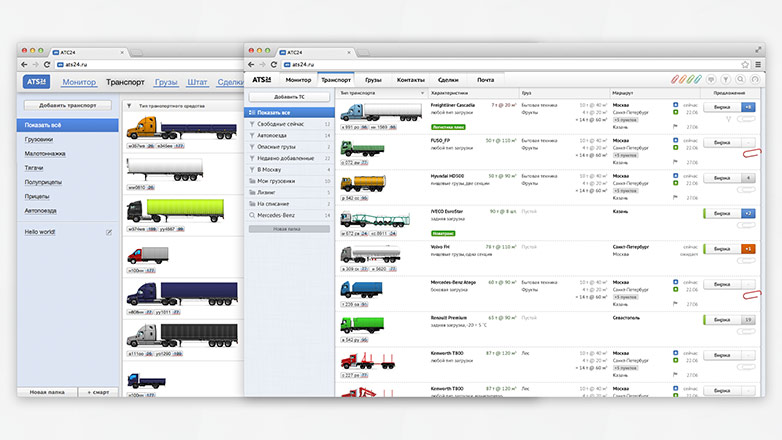Open the dropdown arrow next to FUSO_FP Биржа
Viewport: 782px width, 440px height.
click(748, 143)
